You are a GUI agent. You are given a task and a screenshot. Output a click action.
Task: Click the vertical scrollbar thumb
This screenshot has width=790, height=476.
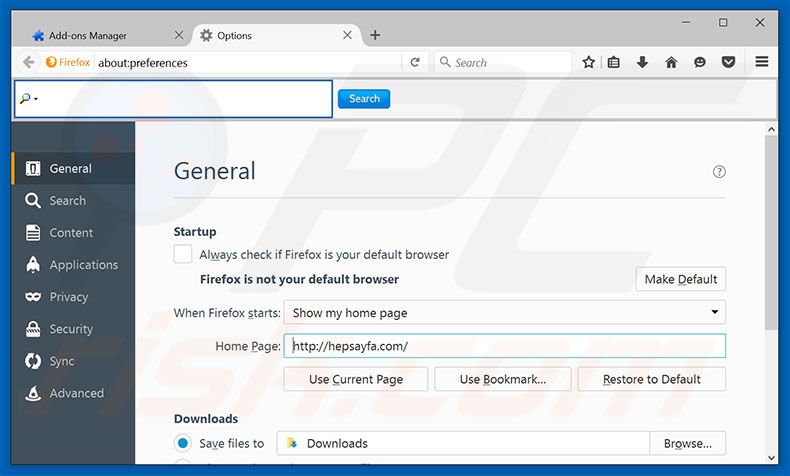(771, 233)
